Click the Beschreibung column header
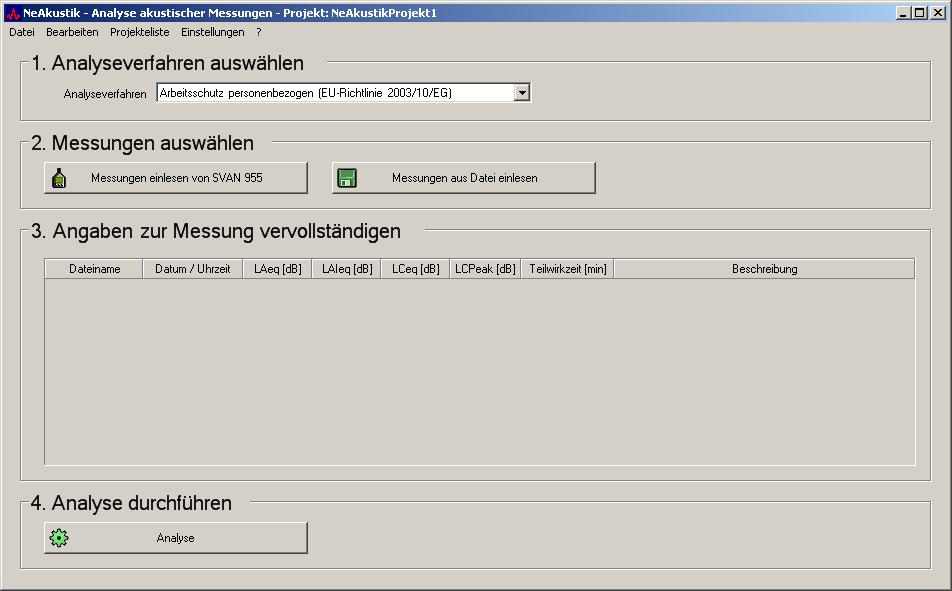952x591 pixels. [764, 269]
